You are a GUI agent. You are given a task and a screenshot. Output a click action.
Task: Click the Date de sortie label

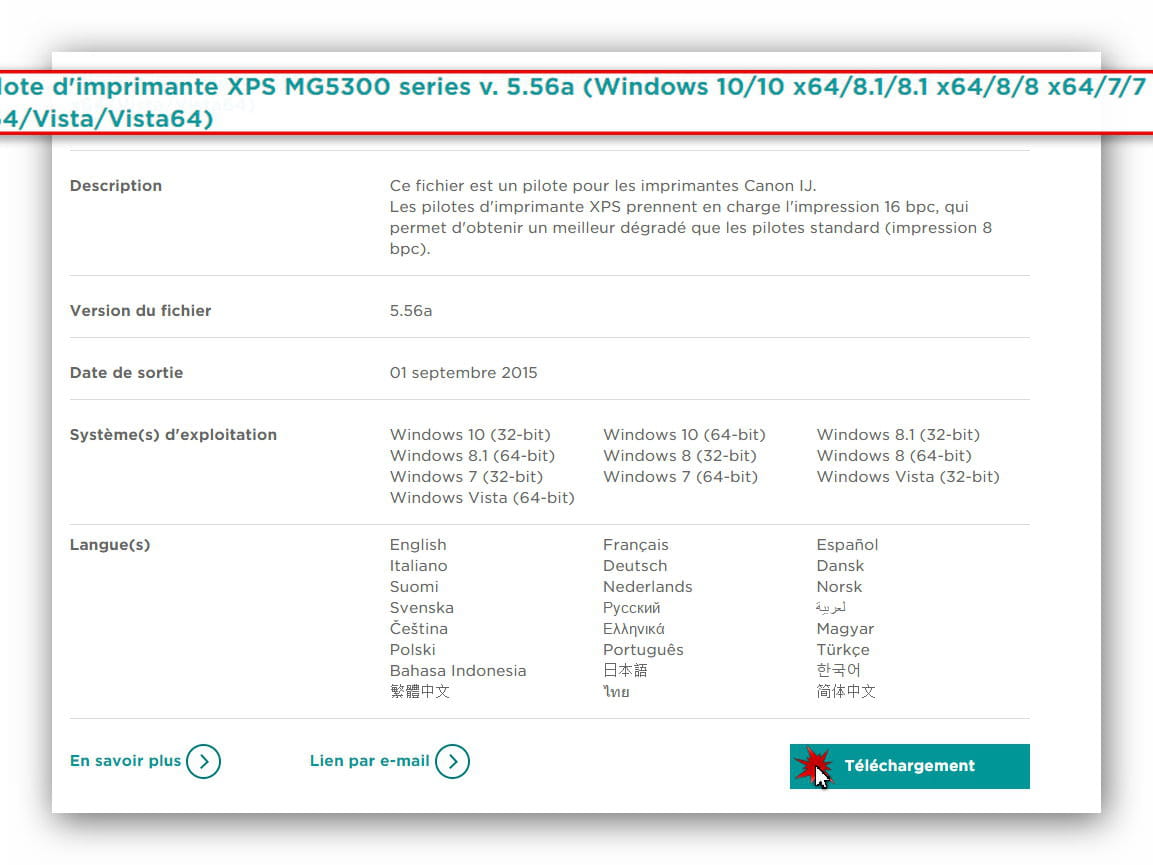coord(126,372)
